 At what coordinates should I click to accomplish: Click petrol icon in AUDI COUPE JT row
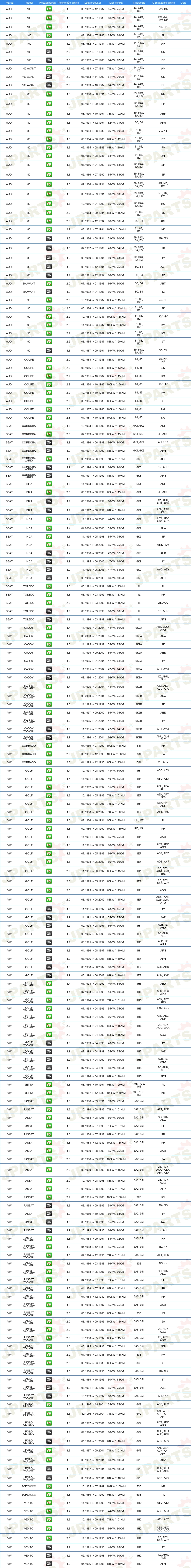[x=49, y=401]
